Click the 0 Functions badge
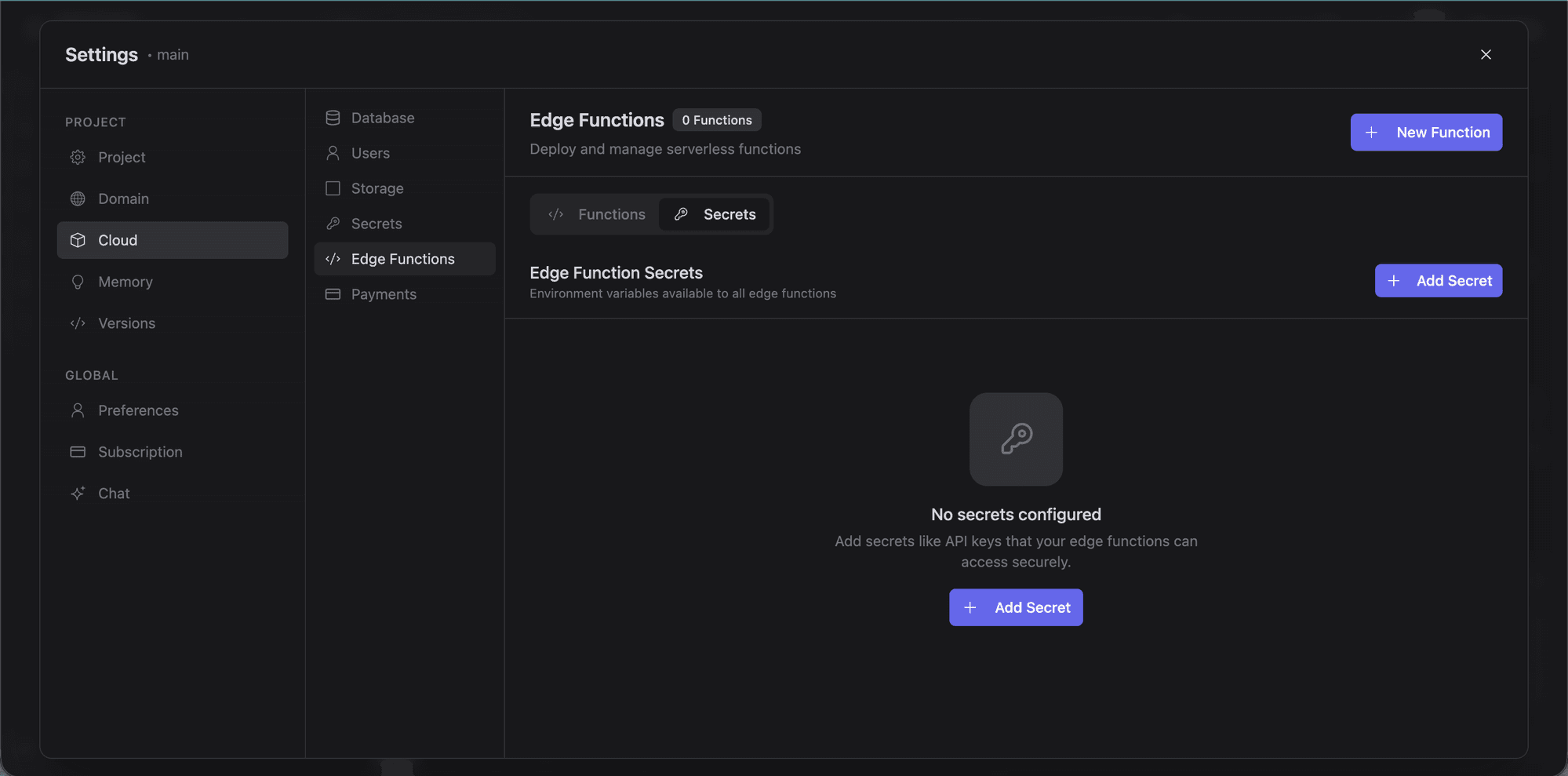 pyautogui.click(x=716, y=119)
